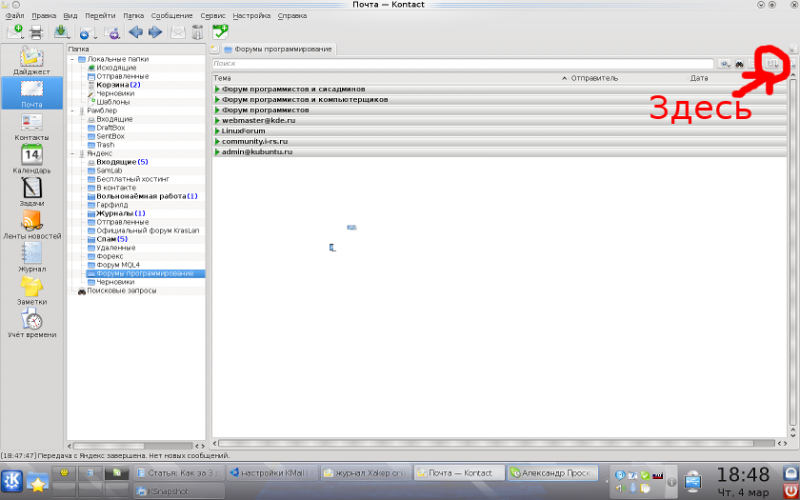Viewport: 800px width, 500px height.
Task: Click the Print toolbar icon
Action: (36, 32)
